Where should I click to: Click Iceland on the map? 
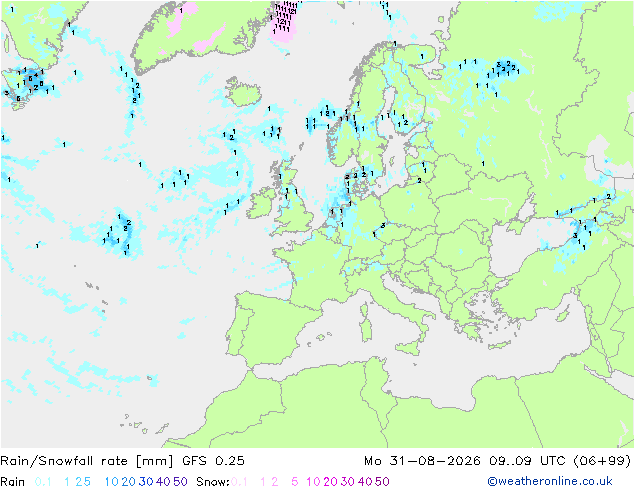point(243,92)
